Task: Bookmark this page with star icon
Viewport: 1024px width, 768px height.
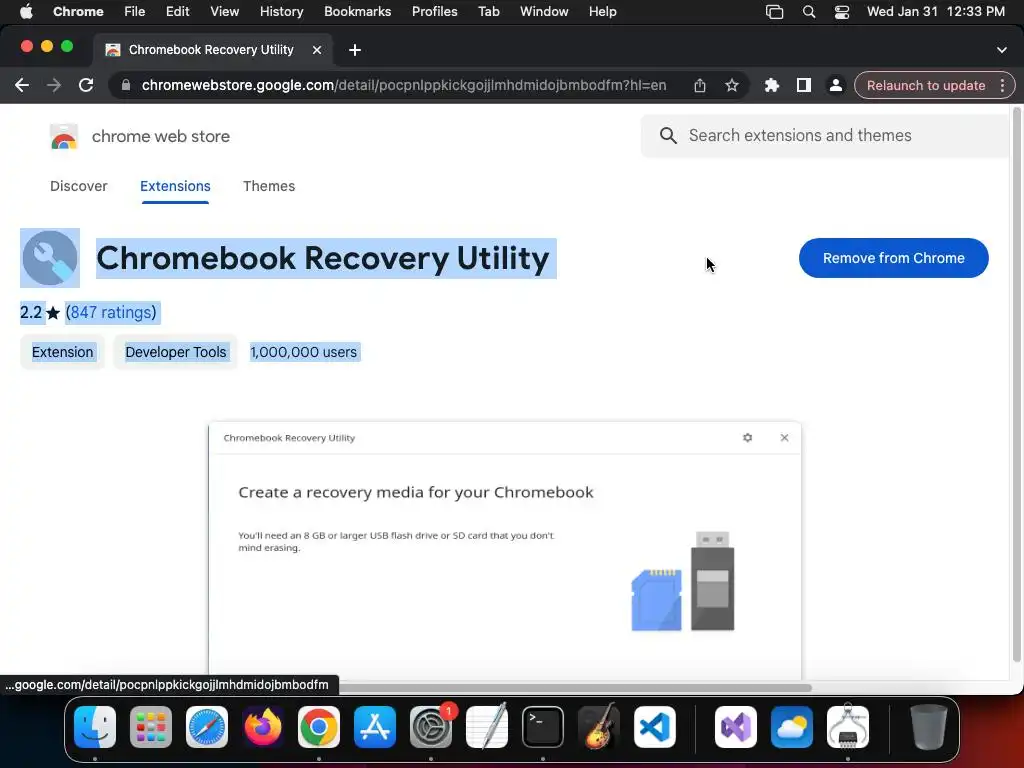Action: coord(731,86)
